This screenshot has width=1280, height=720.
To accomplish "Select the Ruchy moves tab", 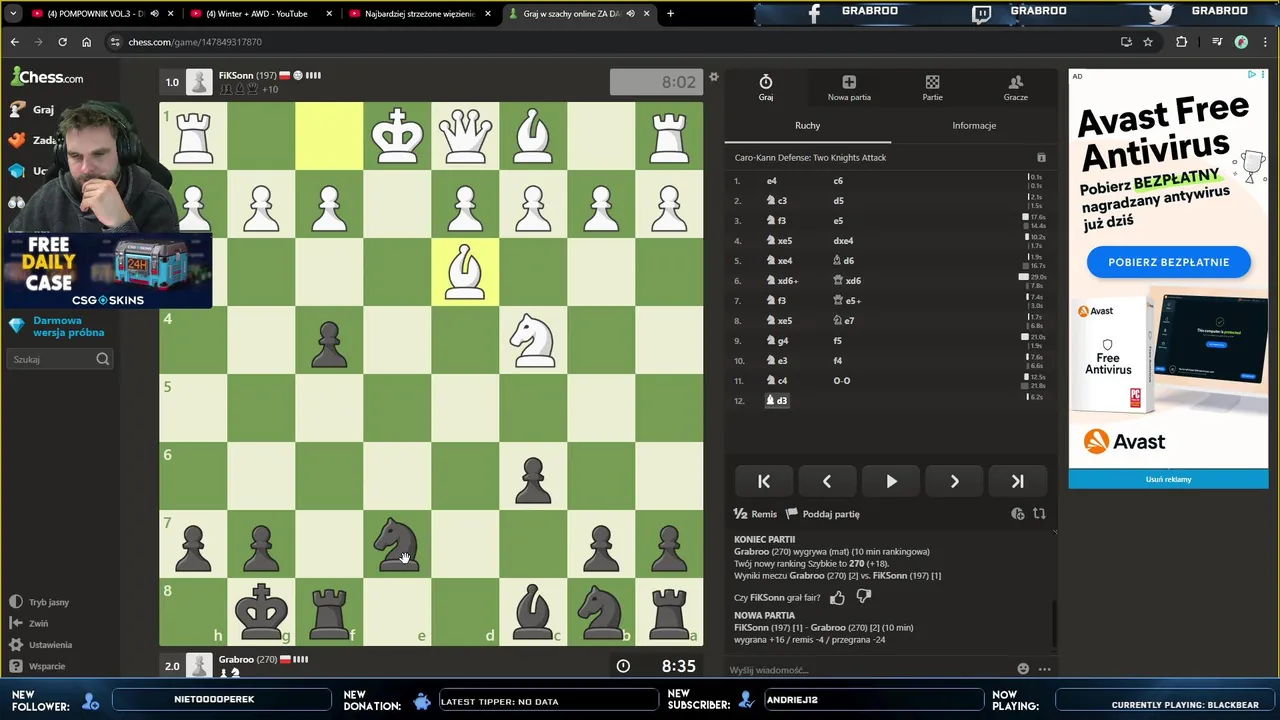I will (x=807, y=125).
